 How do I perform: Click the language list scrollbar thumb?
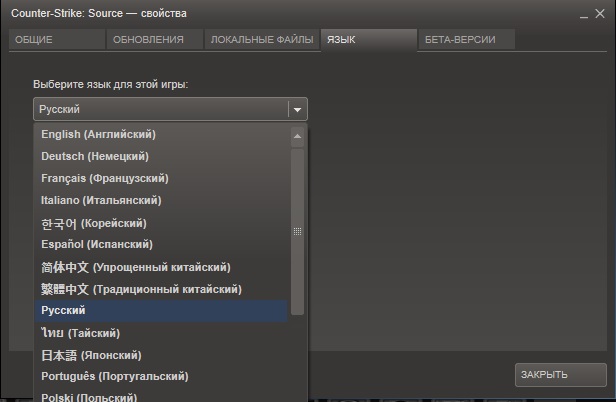pos(297,230)
